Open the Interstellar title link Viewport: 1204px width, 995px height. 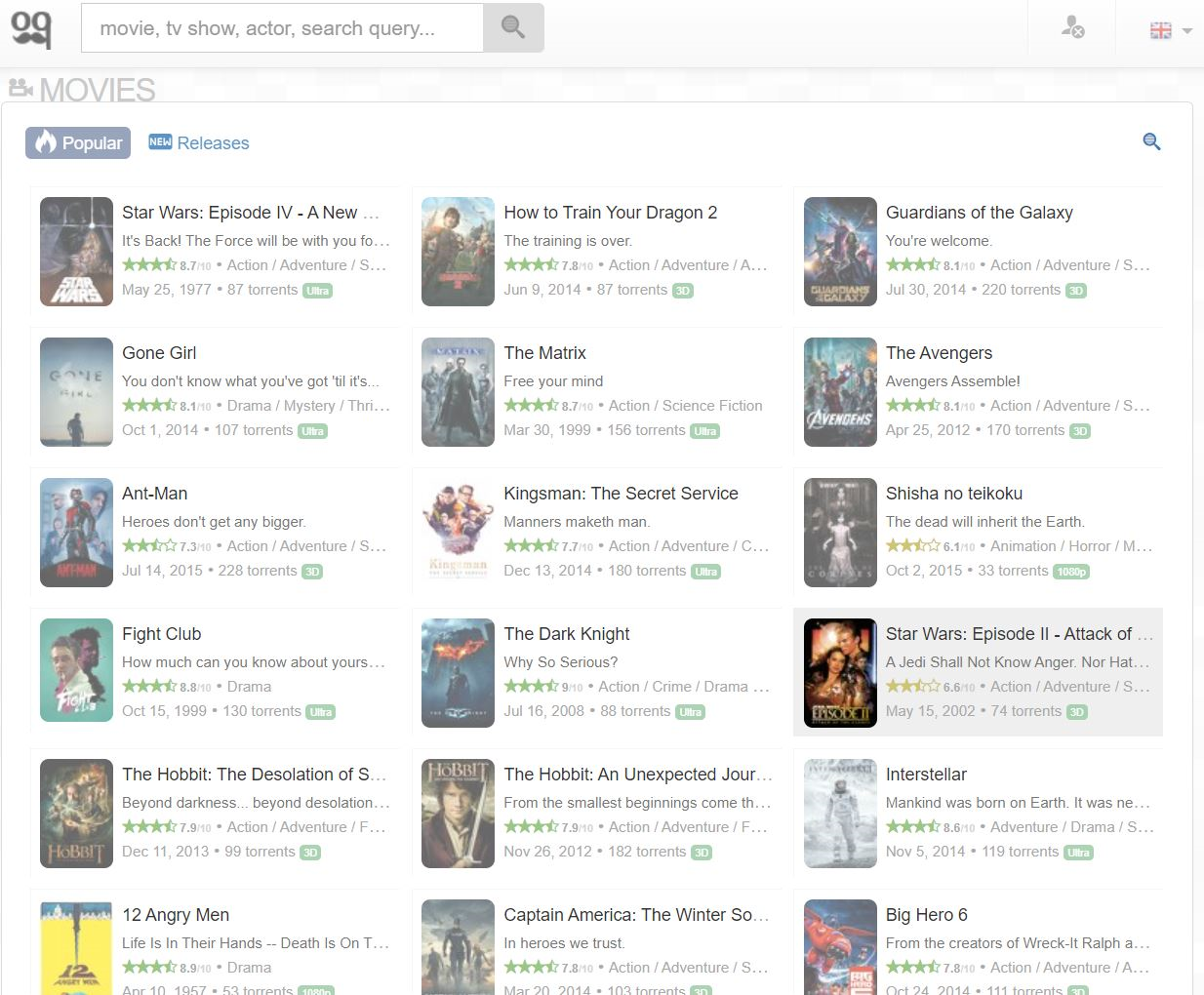[926, 775]
